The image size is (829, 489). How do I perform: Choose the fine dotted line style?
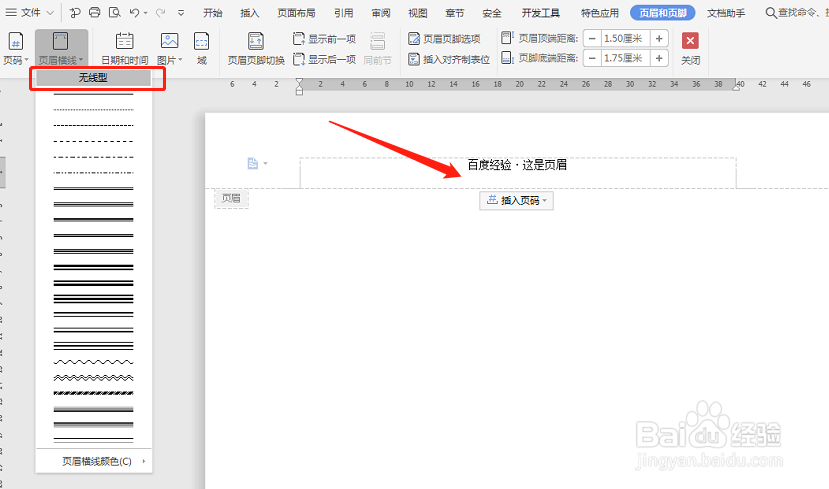[93, 109]
